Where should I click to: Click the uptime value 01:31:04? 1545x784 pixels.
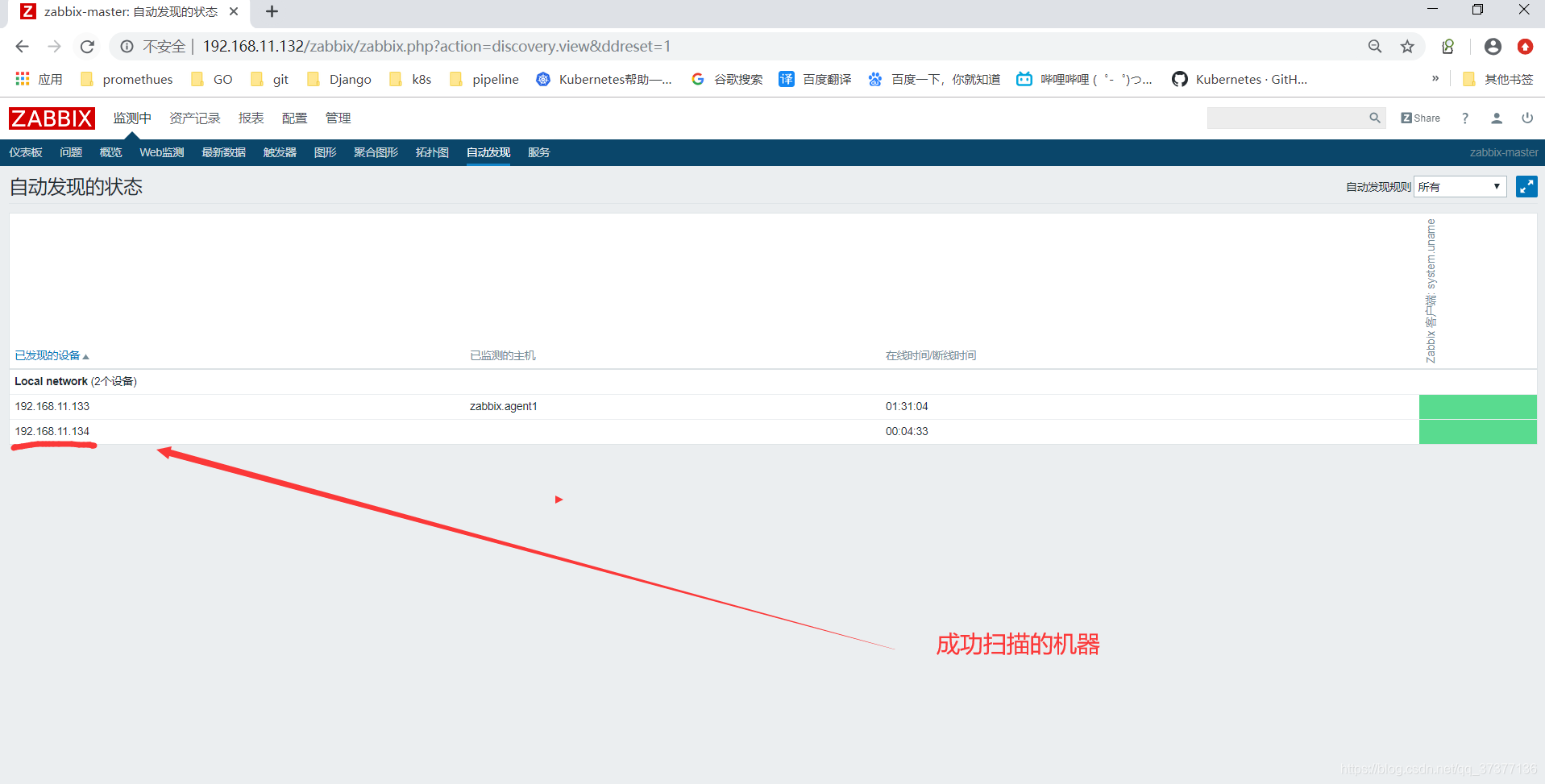907,406
